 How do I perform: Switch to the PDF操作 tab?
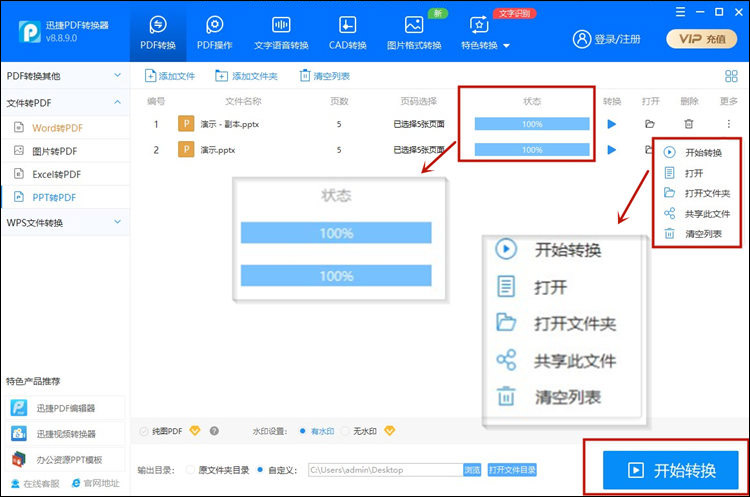(x=214, y=33)
